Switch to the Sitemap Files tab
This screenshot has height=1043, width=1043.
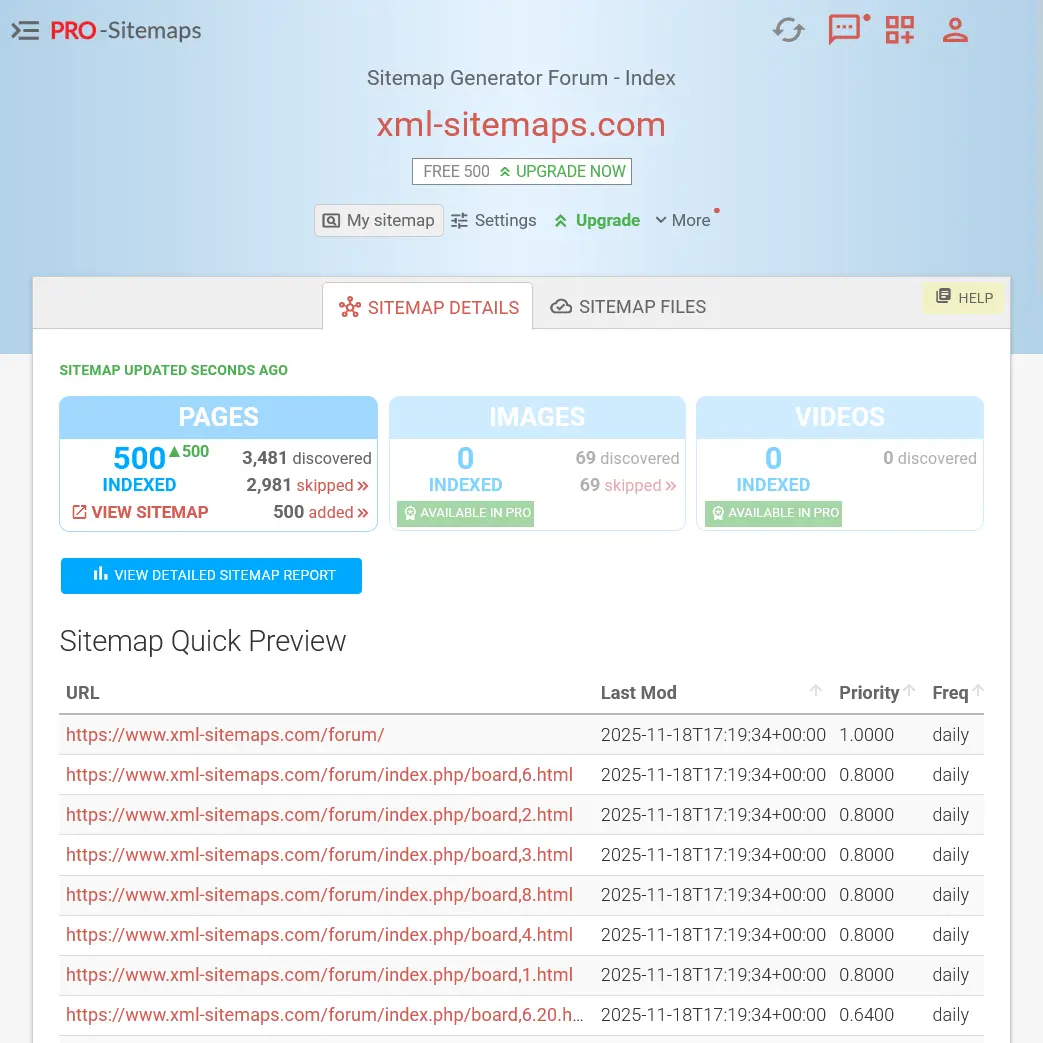[628, 307]
